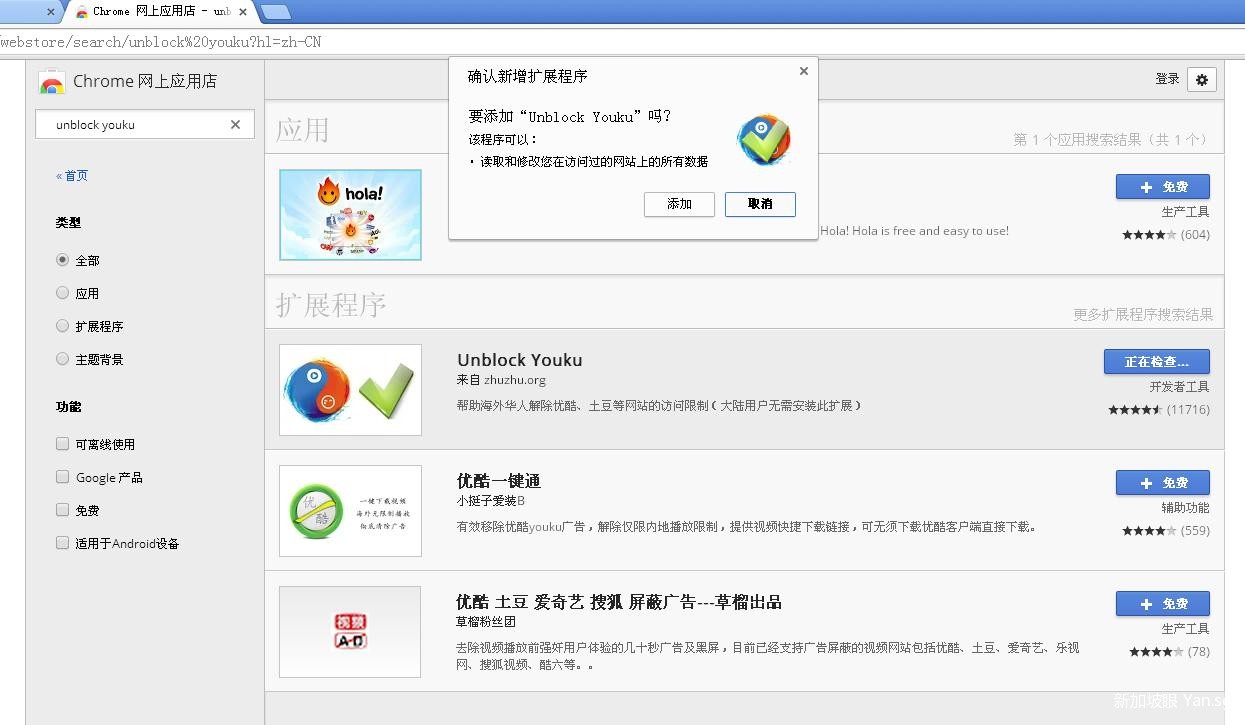Check the Google 产品 filter

click(x=63, y=477)
